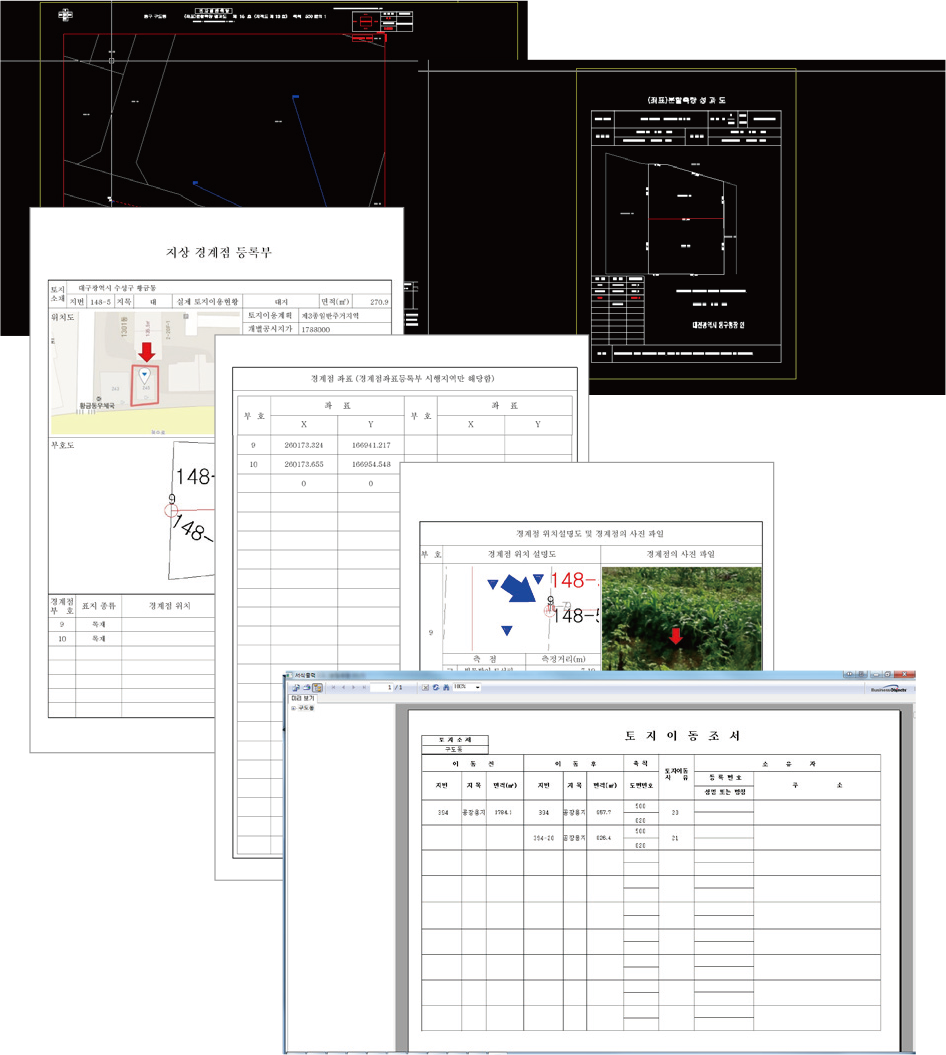Click the 황금동우체국 label on the map

tap(97, 406)
